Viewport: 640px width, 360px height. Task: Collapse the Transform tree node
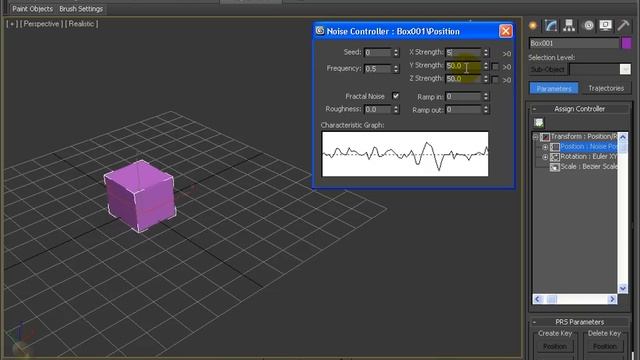point(536,137)
